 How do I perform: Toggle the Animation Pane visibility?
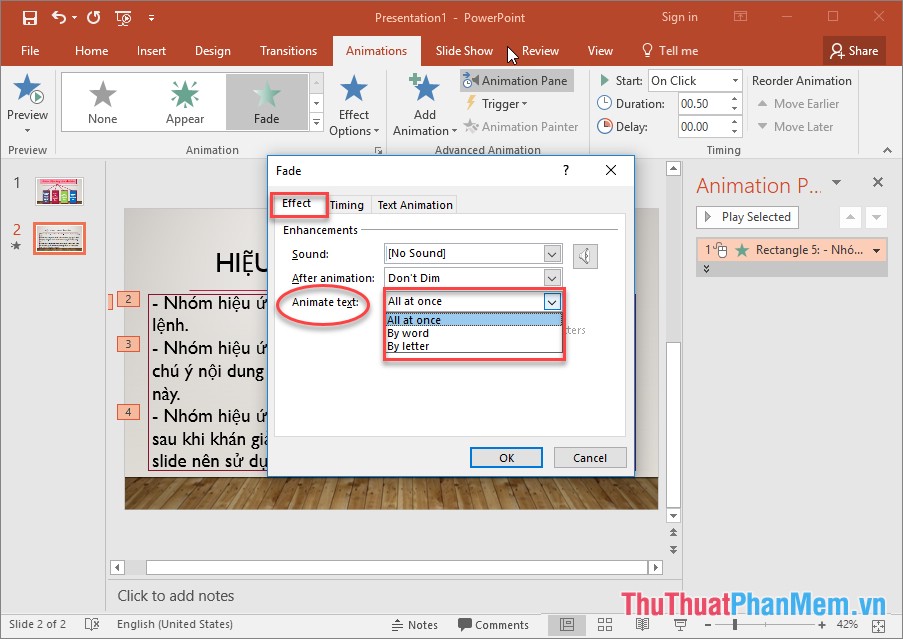coord(516,80)
